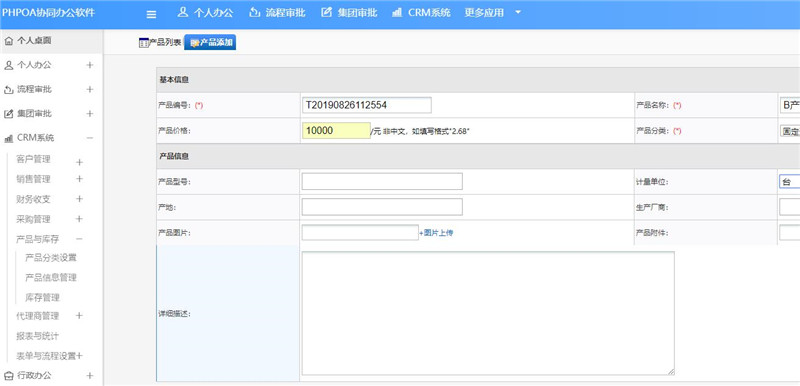
Task: Expand sidebar 流程审批 plus sign
Action: point(90,90)
